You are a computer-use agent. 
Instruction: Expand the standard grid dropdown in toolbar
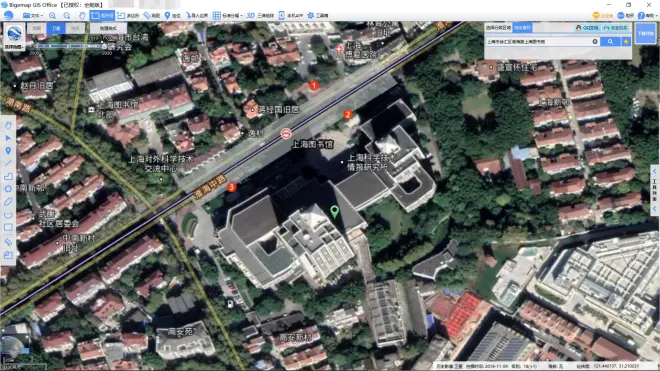click(227, 16)
